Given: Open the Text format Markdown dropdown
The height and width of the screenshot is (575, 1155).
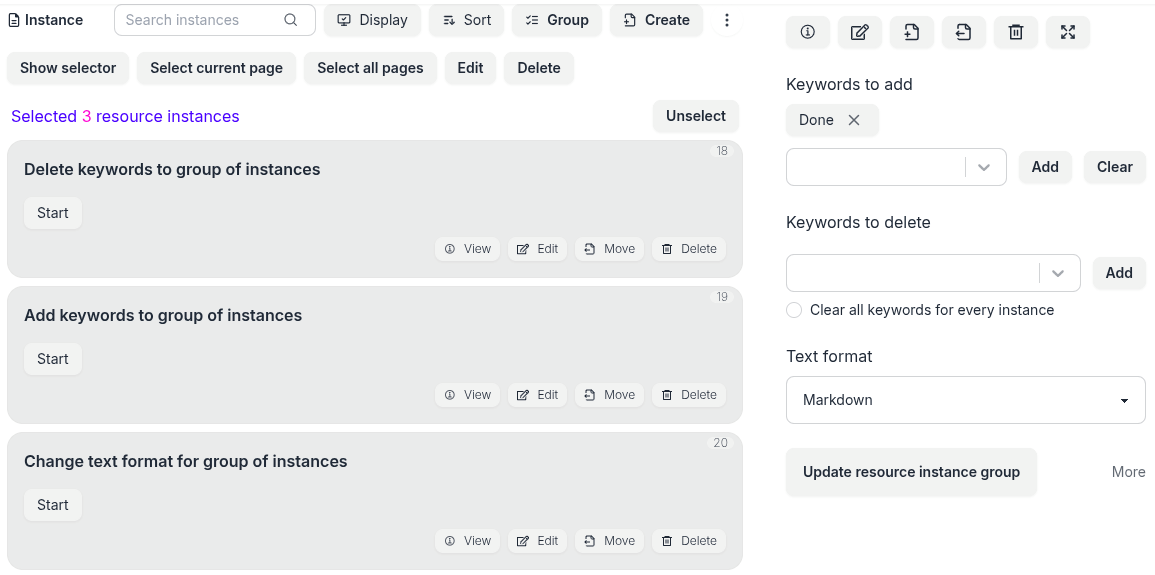Looking at the screenshot, I should click(966, 400).
